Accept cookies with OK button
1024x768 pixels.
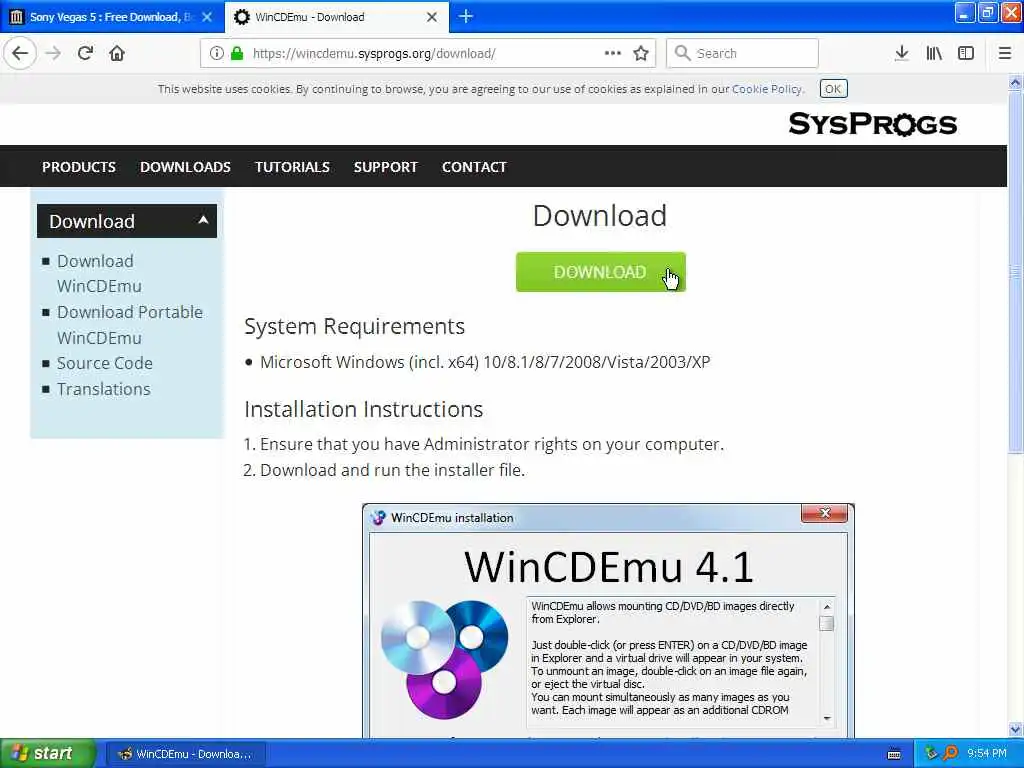tap(833, 89)
